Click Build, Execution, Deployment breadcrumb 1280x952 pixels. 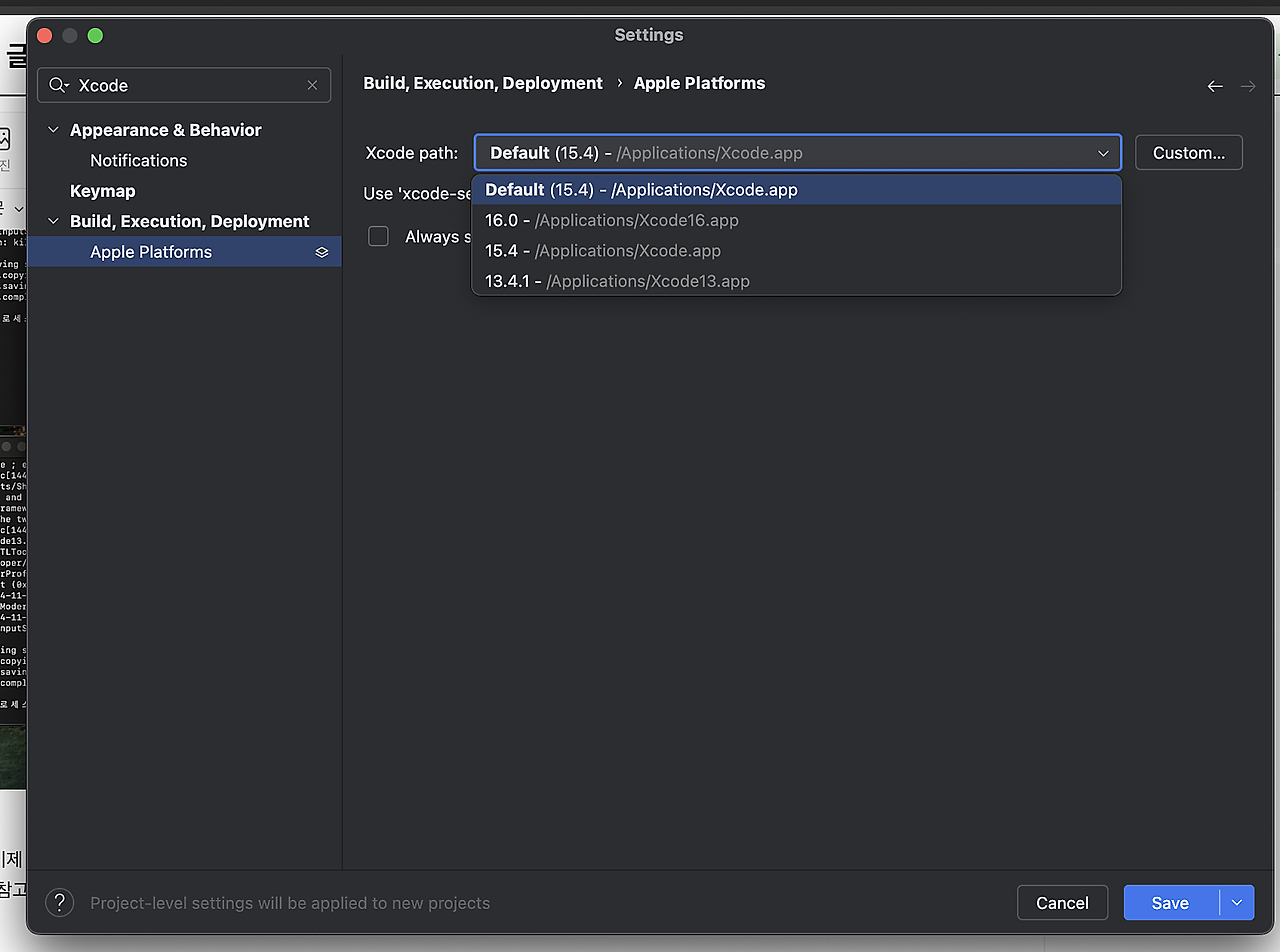pos(483,83)
